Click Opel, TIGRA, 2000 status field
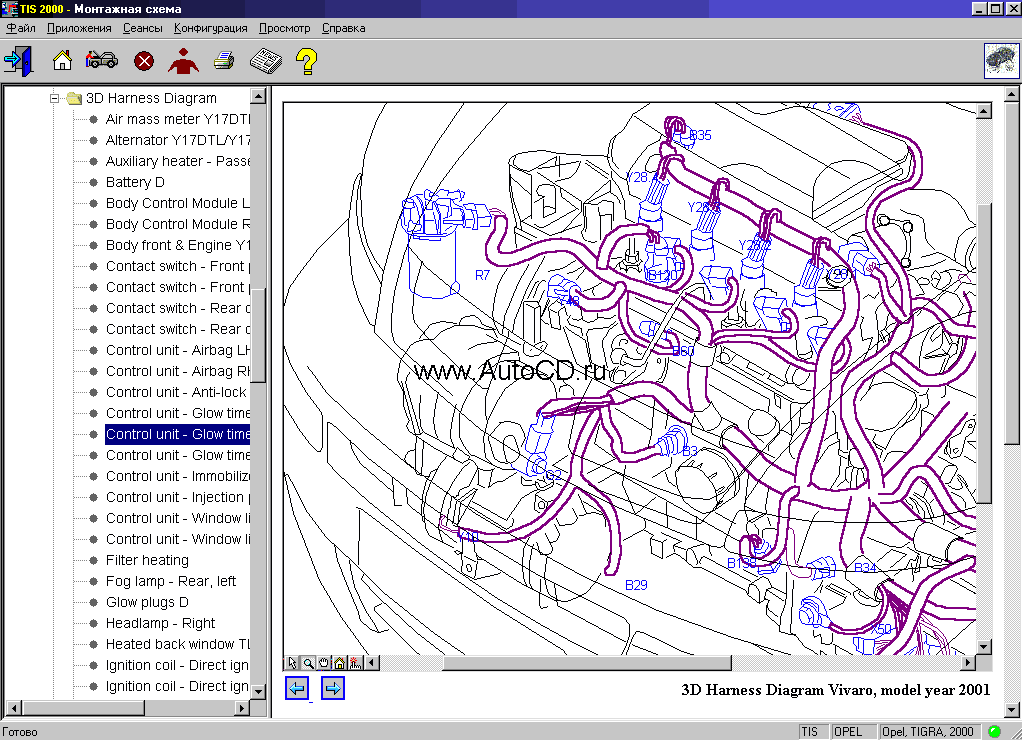1022x740 pixels. (929, 732)
